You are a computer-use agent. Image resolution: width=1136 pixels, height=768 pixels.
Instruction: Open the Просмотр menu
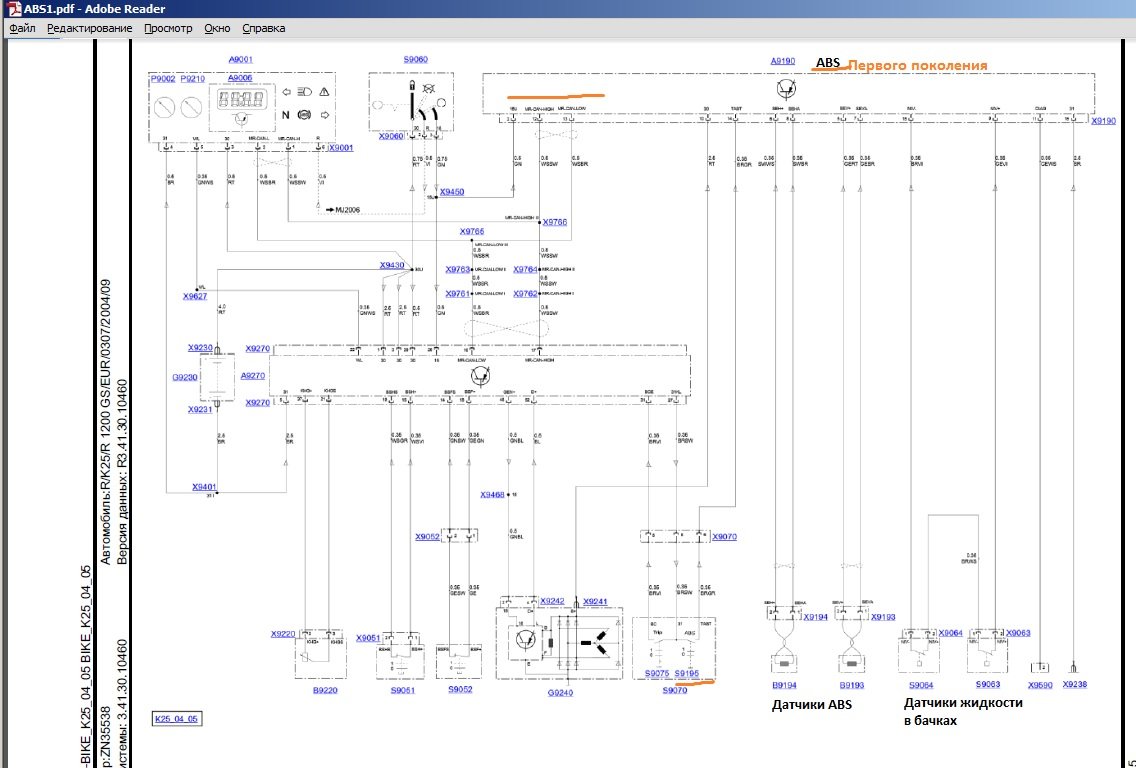tap(168, 28)
